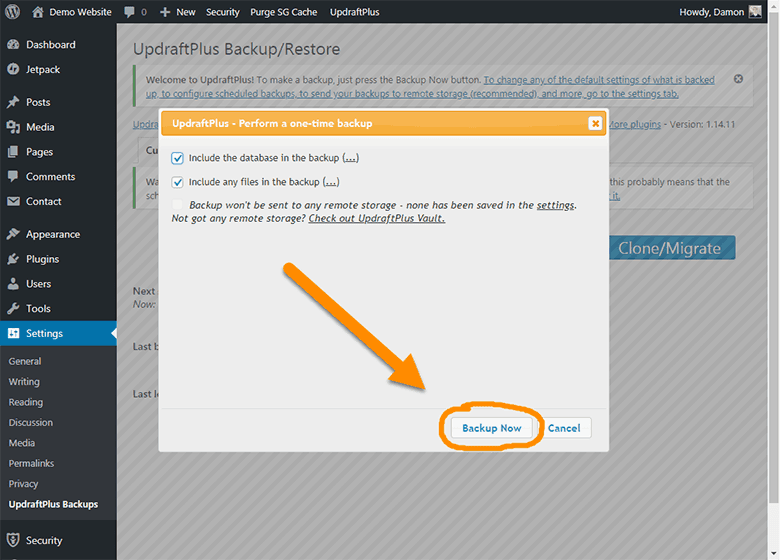Toggle Include the database in the backup
The width and height of the screenshot is (780, 560).
(x=178, y=158)
